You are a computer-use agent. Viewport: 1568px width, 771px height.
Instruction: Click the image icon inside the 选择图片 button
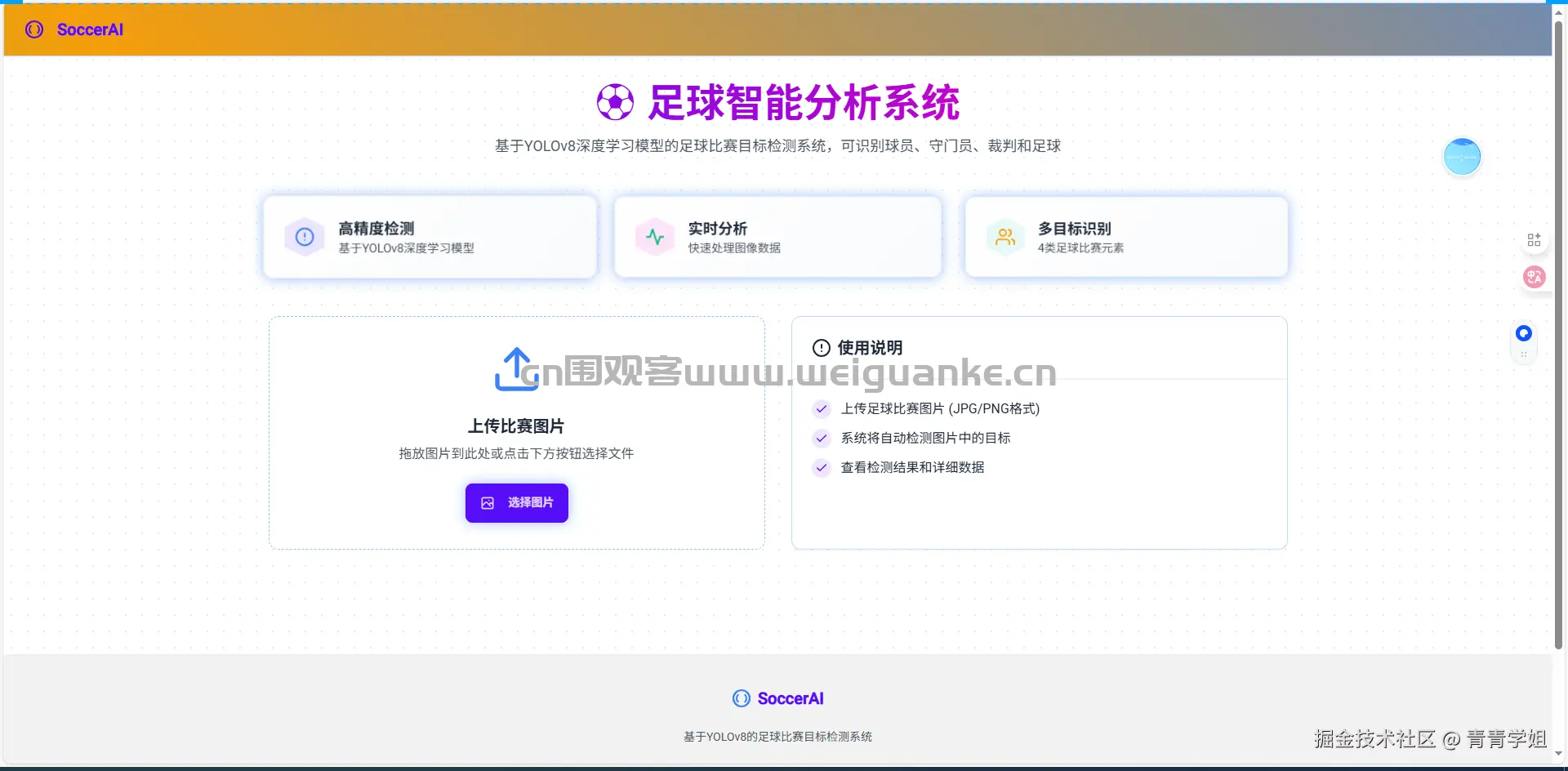coord(488,502)
